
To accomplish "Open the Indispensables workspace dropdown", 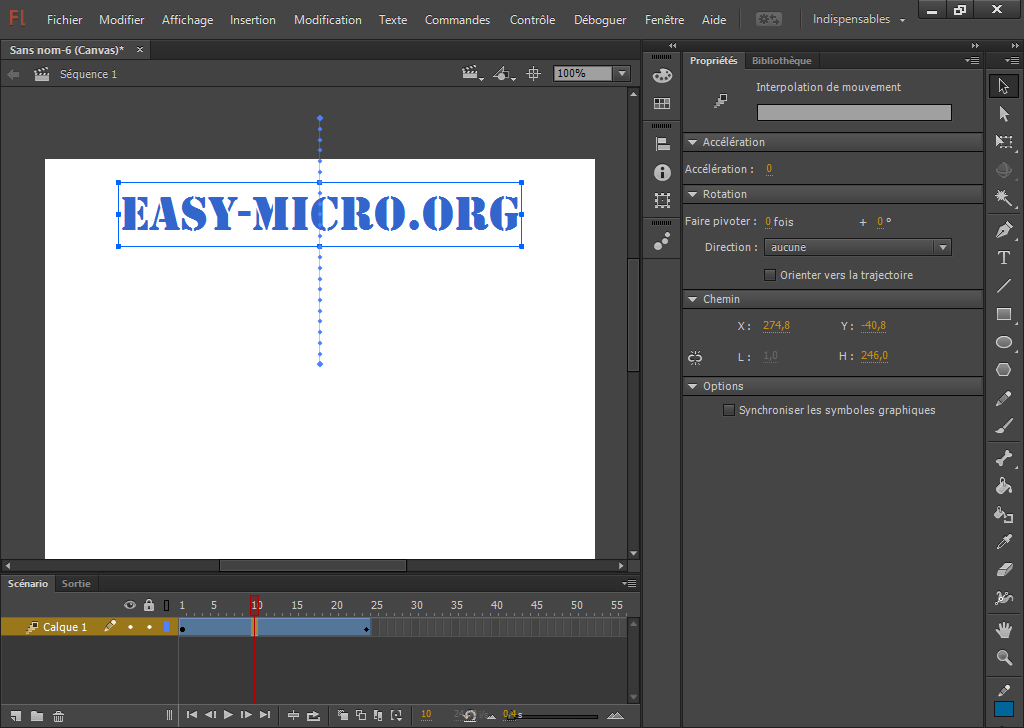I will 858,20.
